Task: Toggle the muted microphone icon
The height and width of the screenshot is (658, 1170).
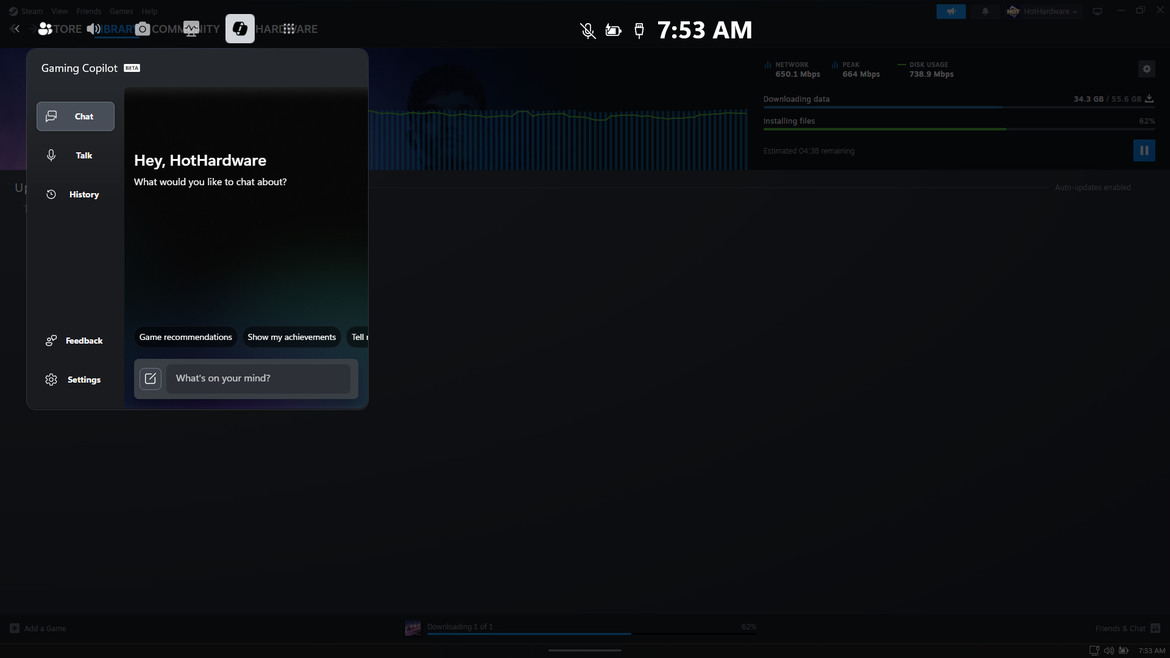Action: coord(588,31)
